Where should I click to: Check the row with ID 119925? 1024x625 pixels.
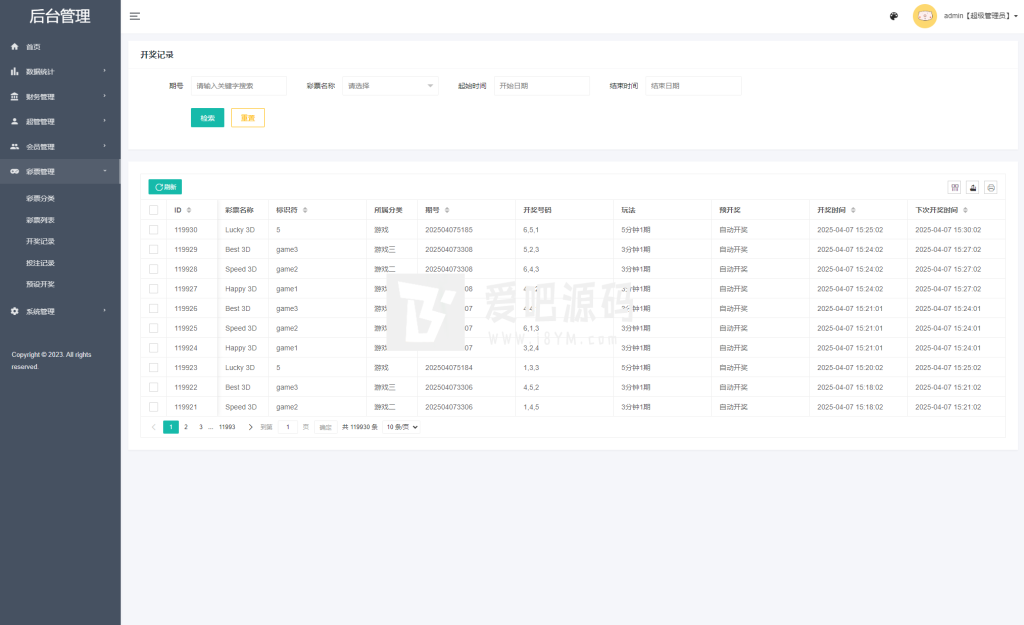click(153, 328)
